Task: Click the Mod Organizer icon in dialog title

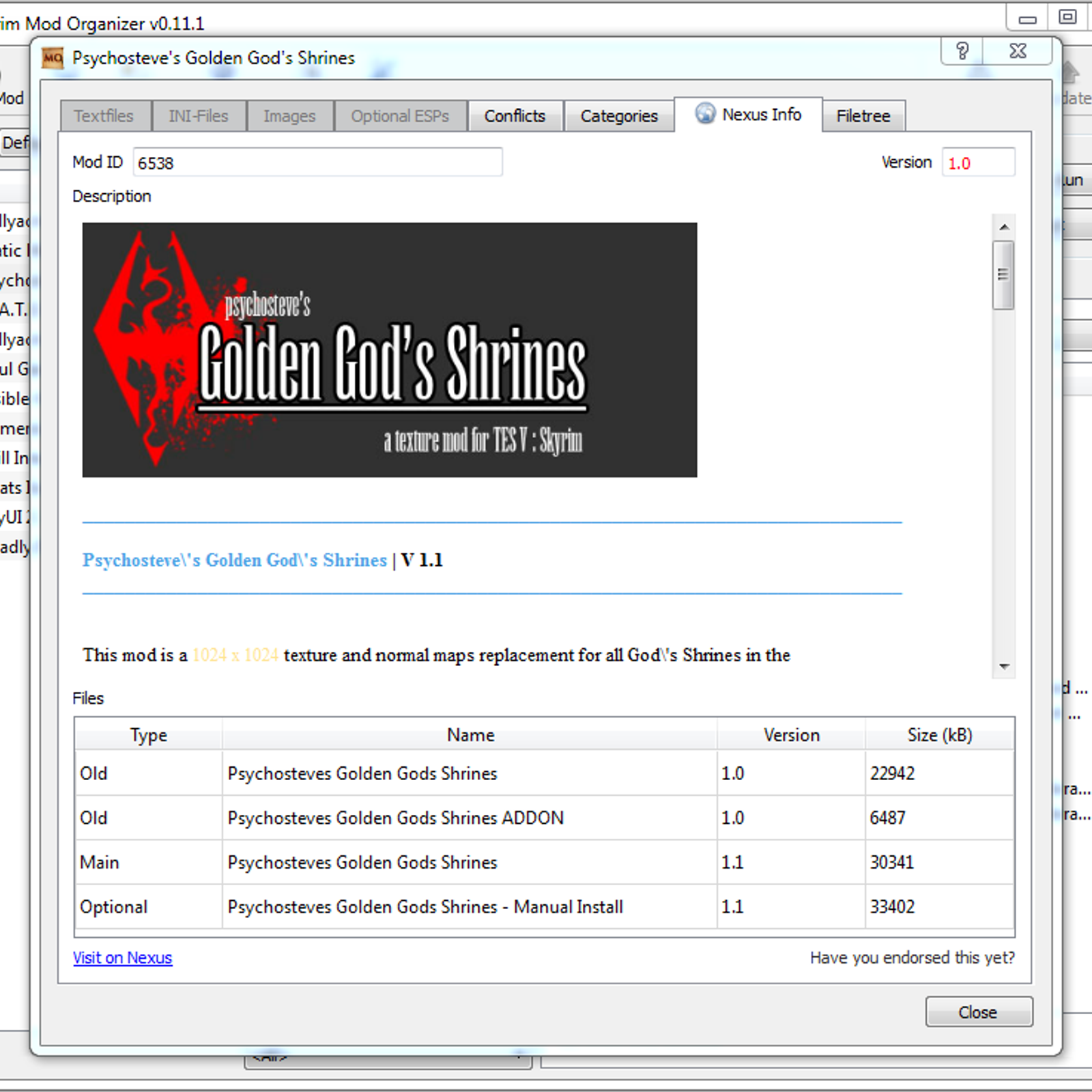Action: pyautogui.click(x=53, y=58)
